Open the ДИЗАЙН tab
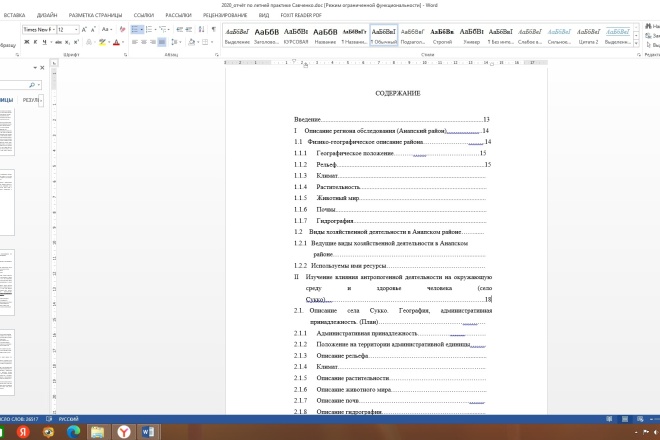 pos(47,15)
